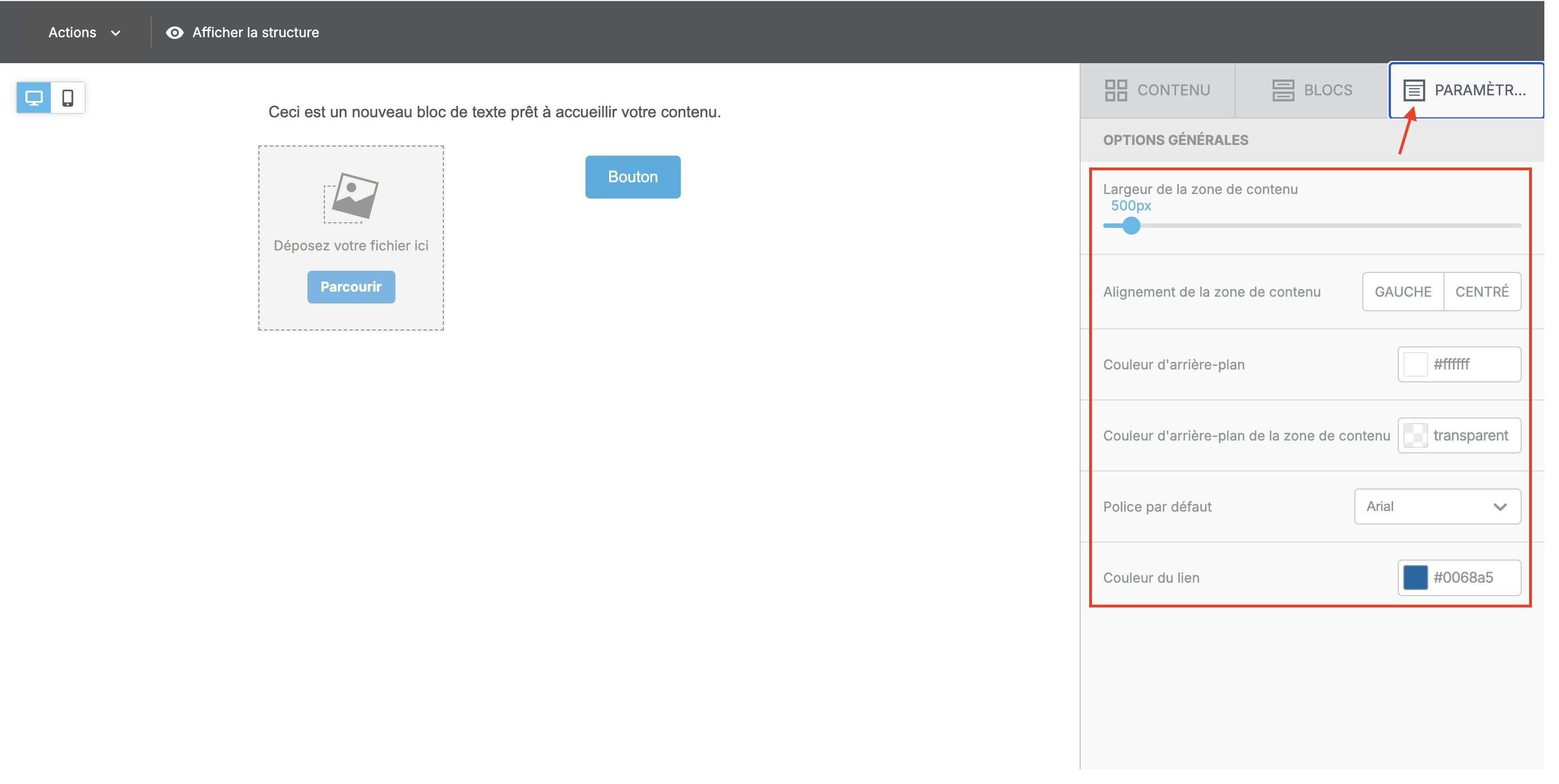Click Parcourir to browse for a file
The height and width of the screenshot is (784, 1559).
click(351, 287)
